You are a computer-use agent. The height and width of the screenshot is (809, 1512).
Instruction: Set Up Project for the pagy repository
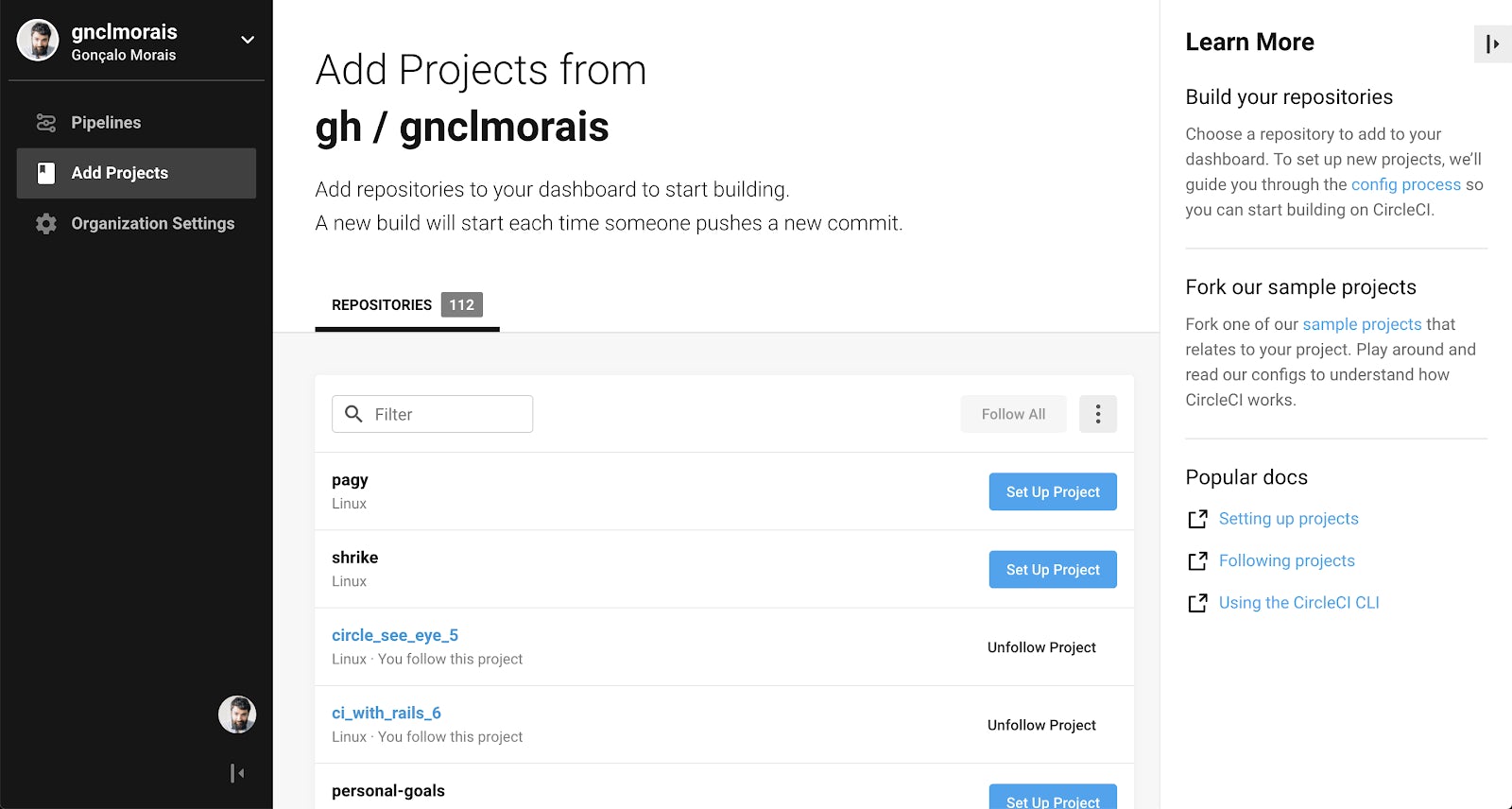click(x=1052, y=491)
